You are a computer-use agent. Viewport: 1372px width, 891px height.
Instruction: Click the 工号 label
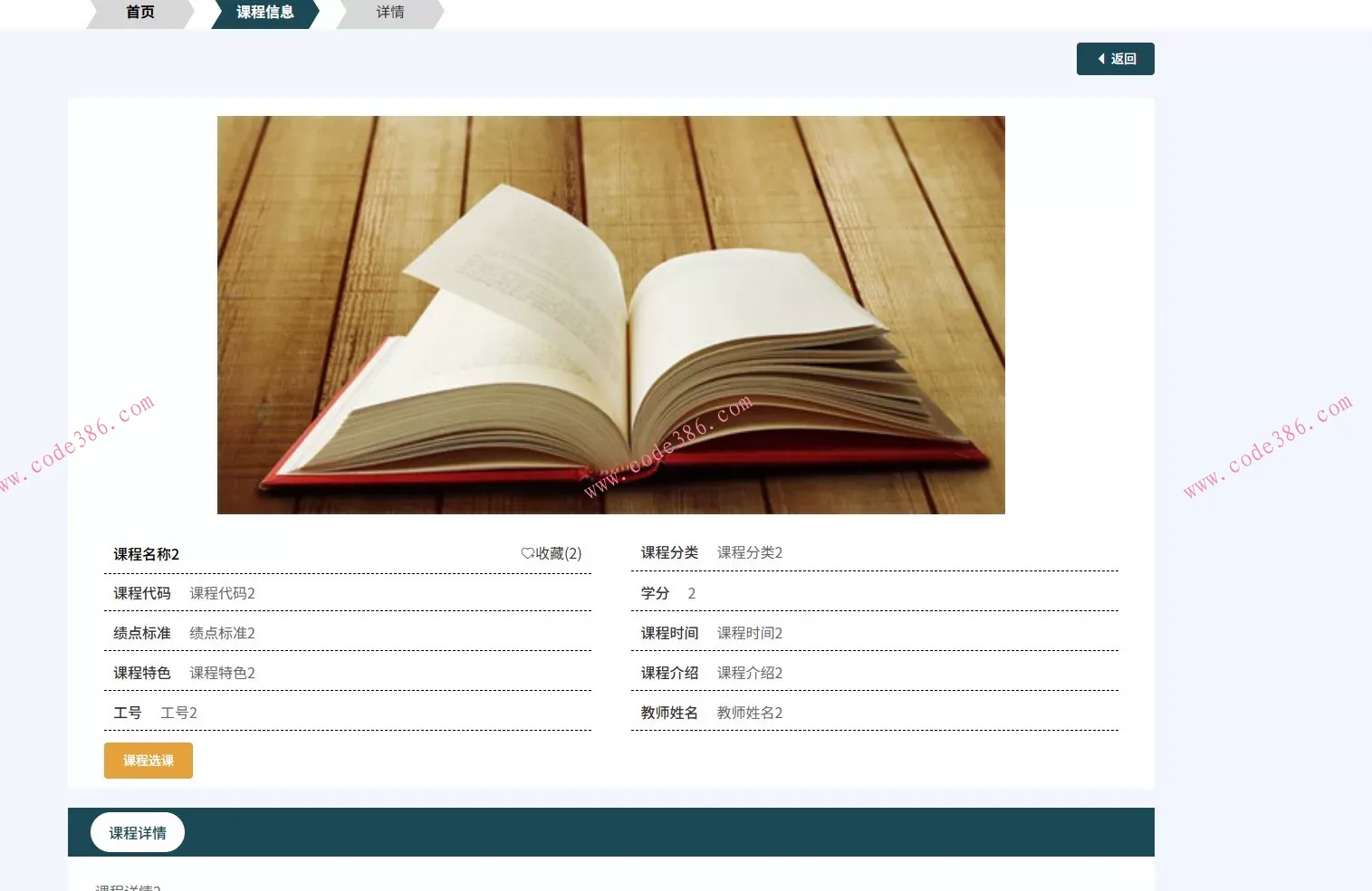[x=128, y=713]
